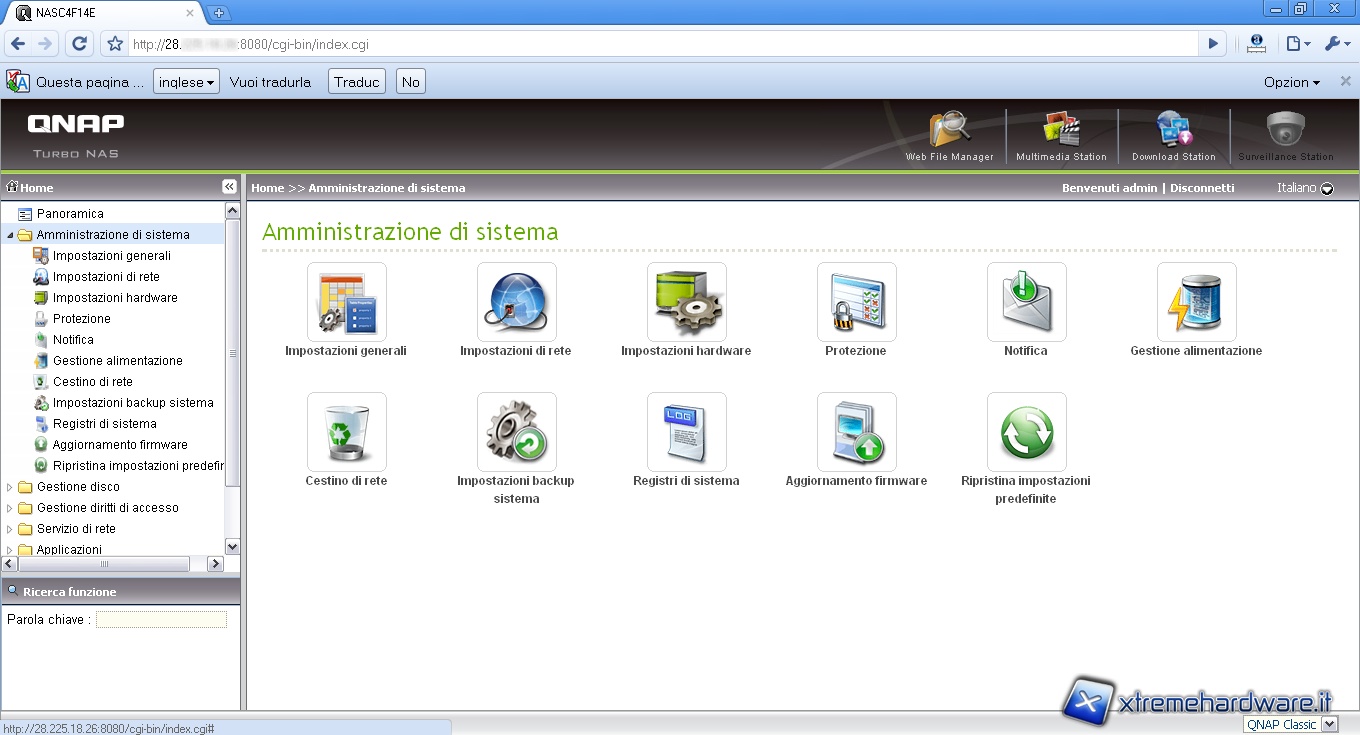Viewport: 1360px width, 735px height.
Task: Expand the Gestione disco tree folder
Action: (11, 487)
